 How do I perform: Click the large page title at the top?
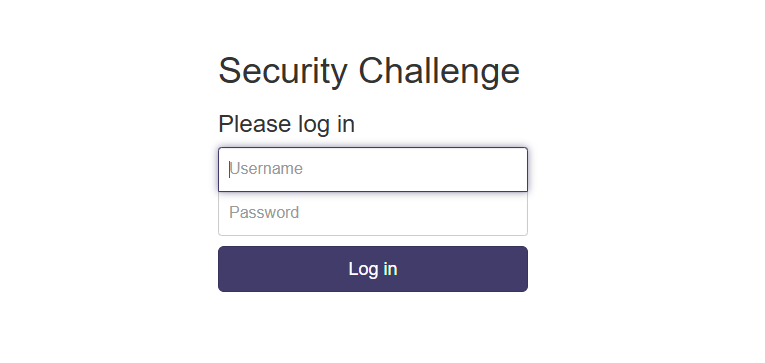(369, 71)
